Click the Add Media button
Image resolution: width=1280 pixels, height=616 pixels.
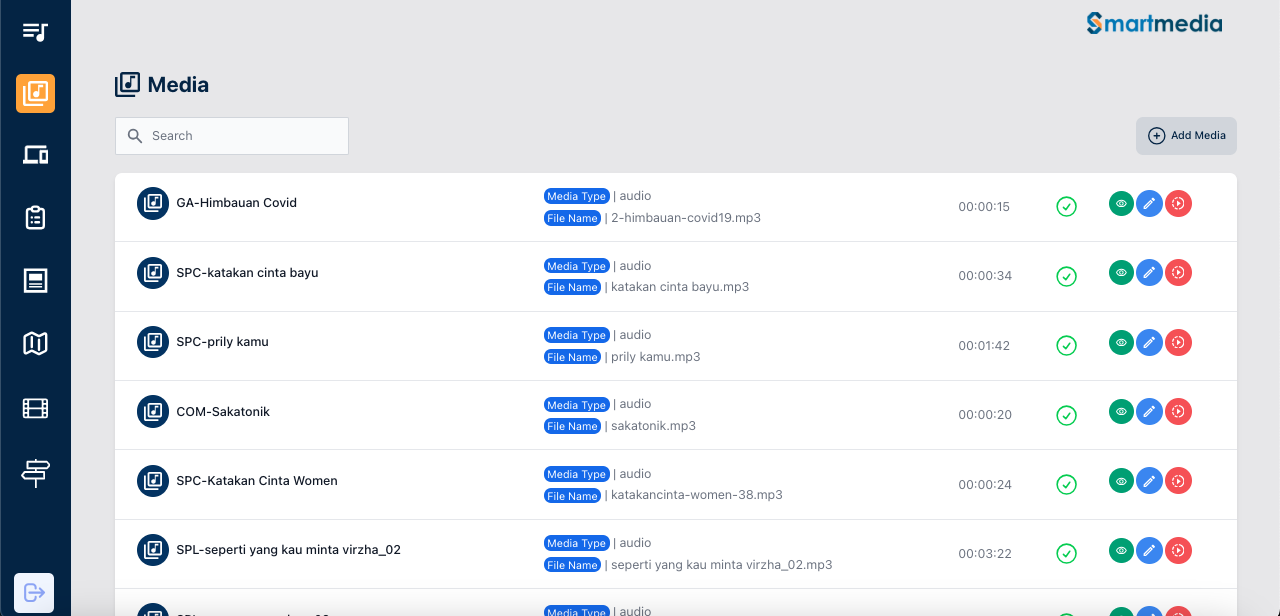click(x=1186, y=136)
